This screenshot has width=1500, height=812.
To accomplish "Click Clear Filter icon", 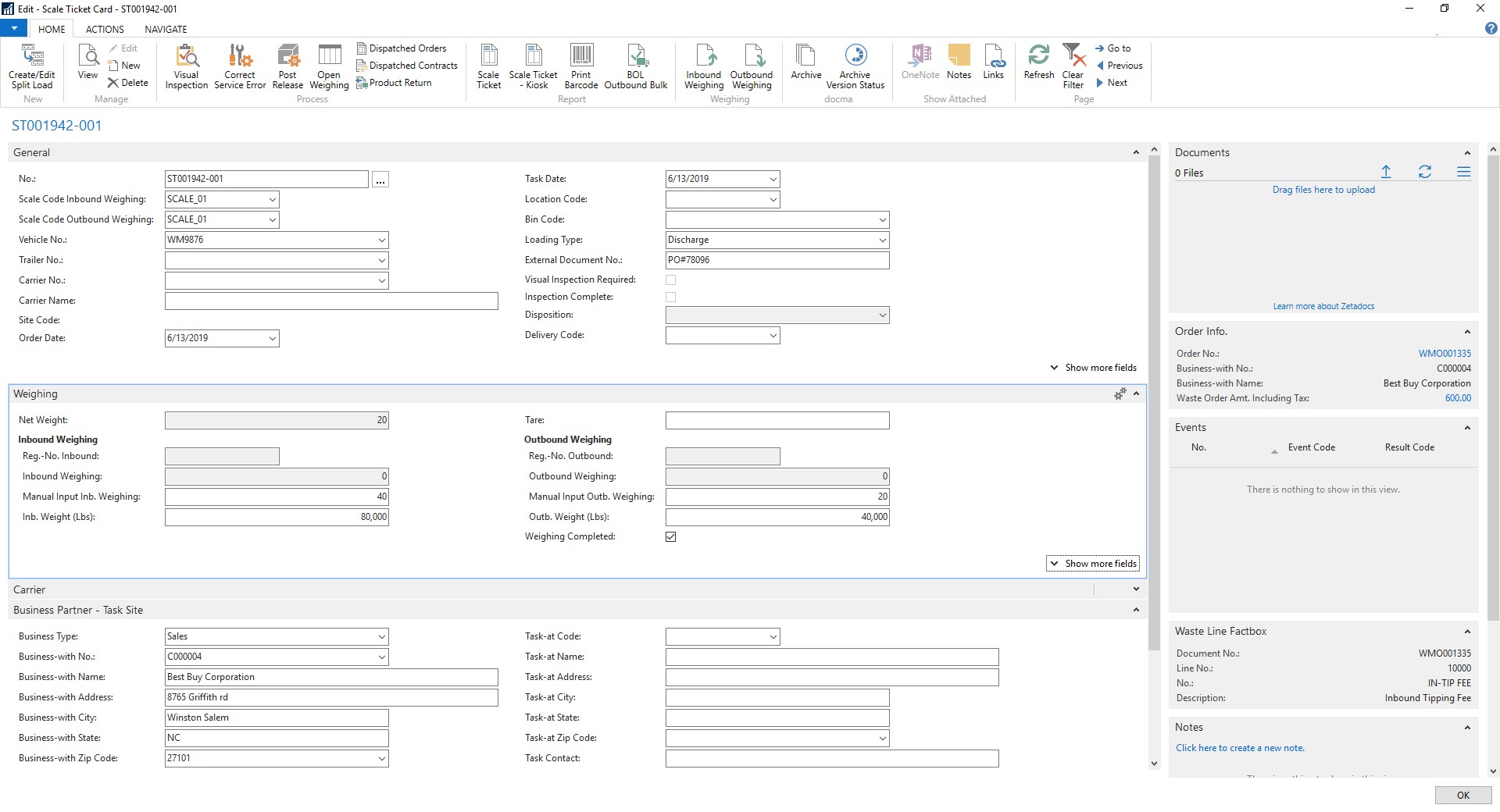I will [x=1073, y=67].
